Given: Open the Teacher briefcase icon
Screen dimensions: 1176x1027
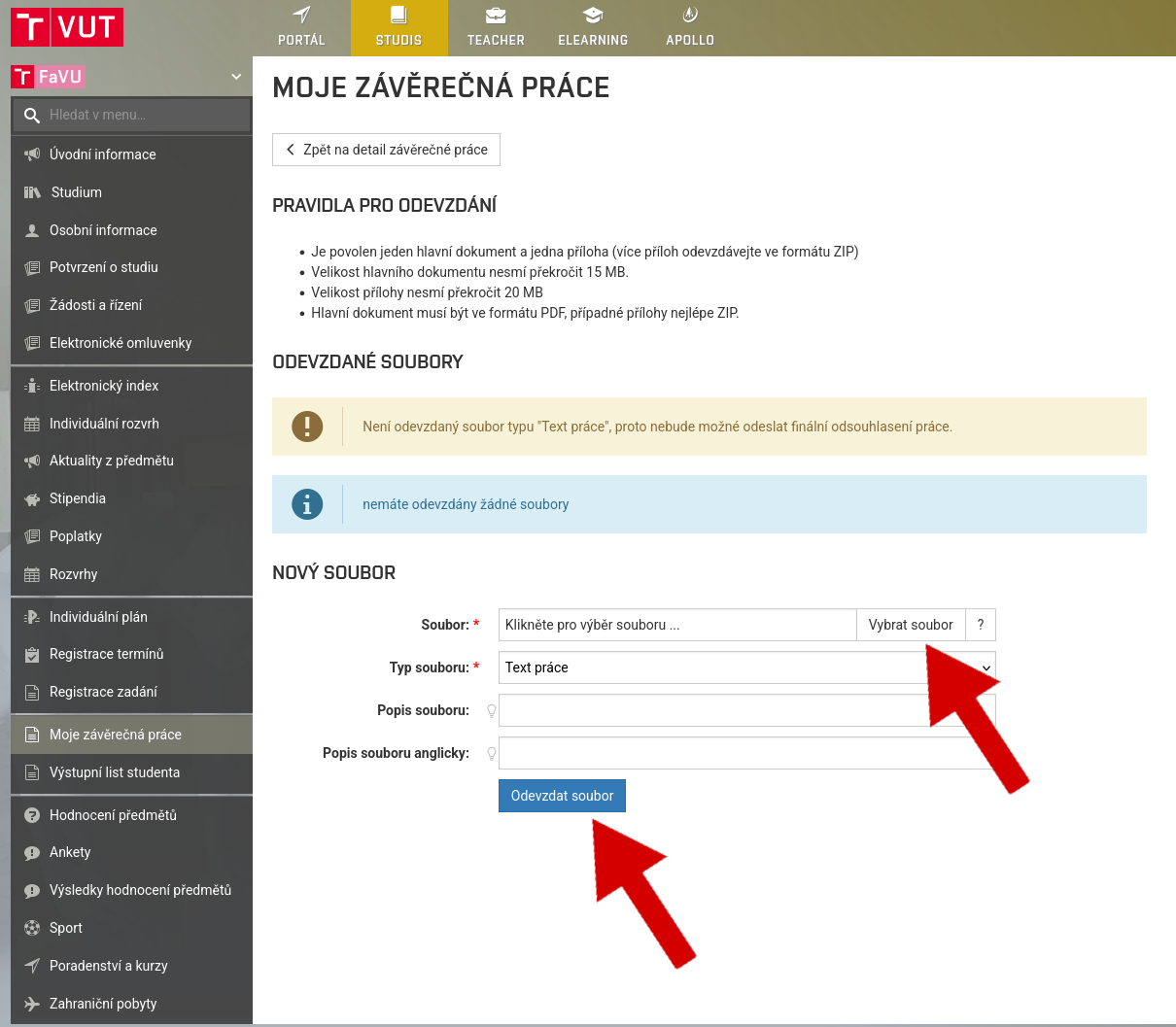Looking at the screenshot, I should pyautogui.click(x=496, y=15).
